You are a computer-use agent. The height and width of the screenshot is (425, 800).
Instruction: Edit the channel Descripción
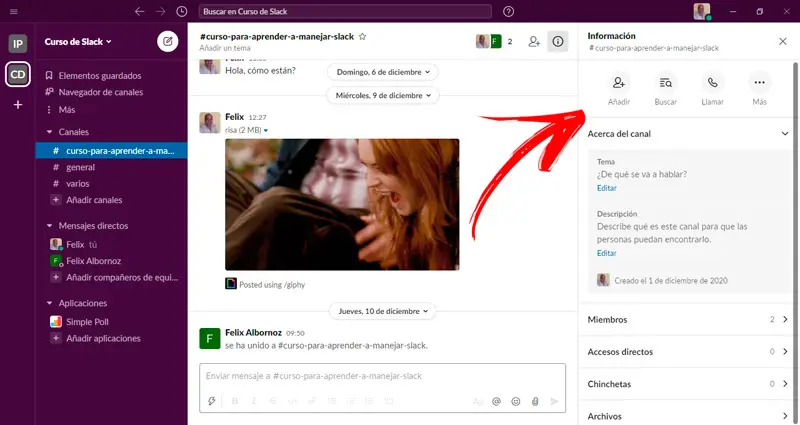coord(607,253)
